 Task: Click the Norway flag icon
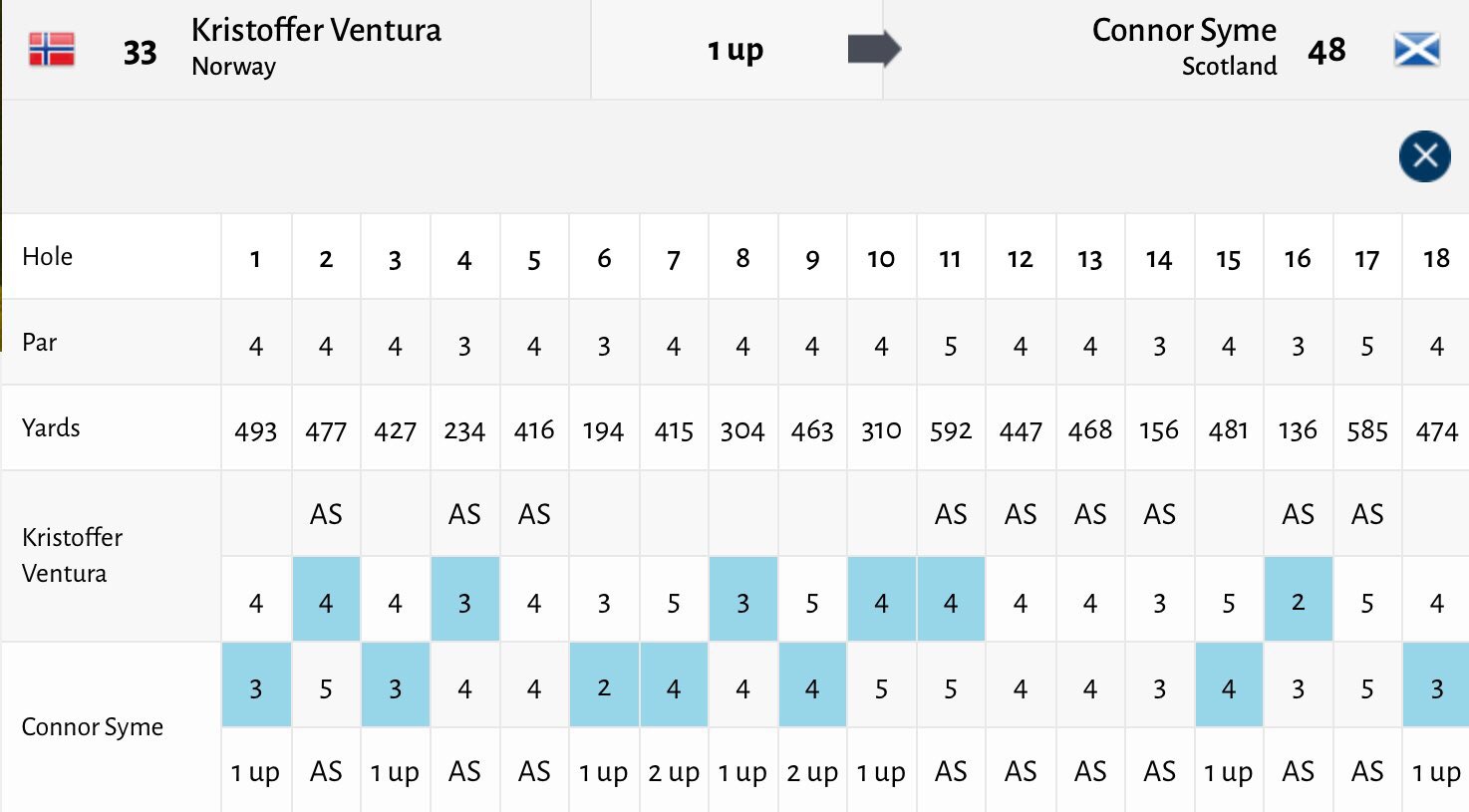pyautogui.click(x=52, y=50)
